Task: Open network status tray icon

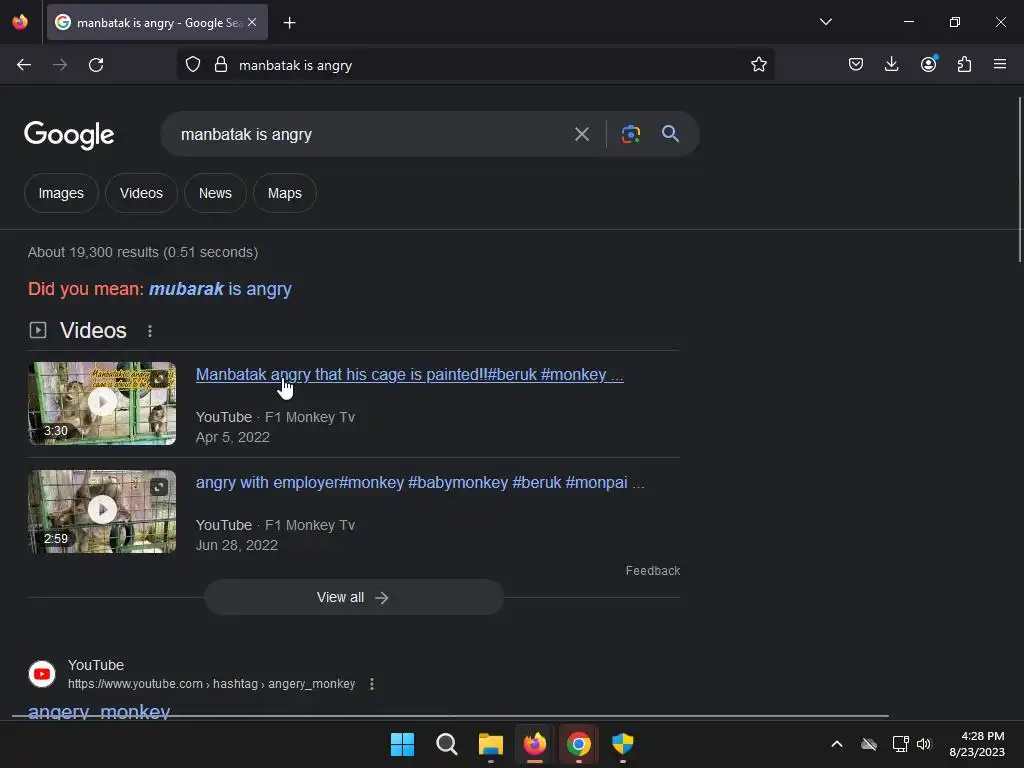Action: point(901,744)
